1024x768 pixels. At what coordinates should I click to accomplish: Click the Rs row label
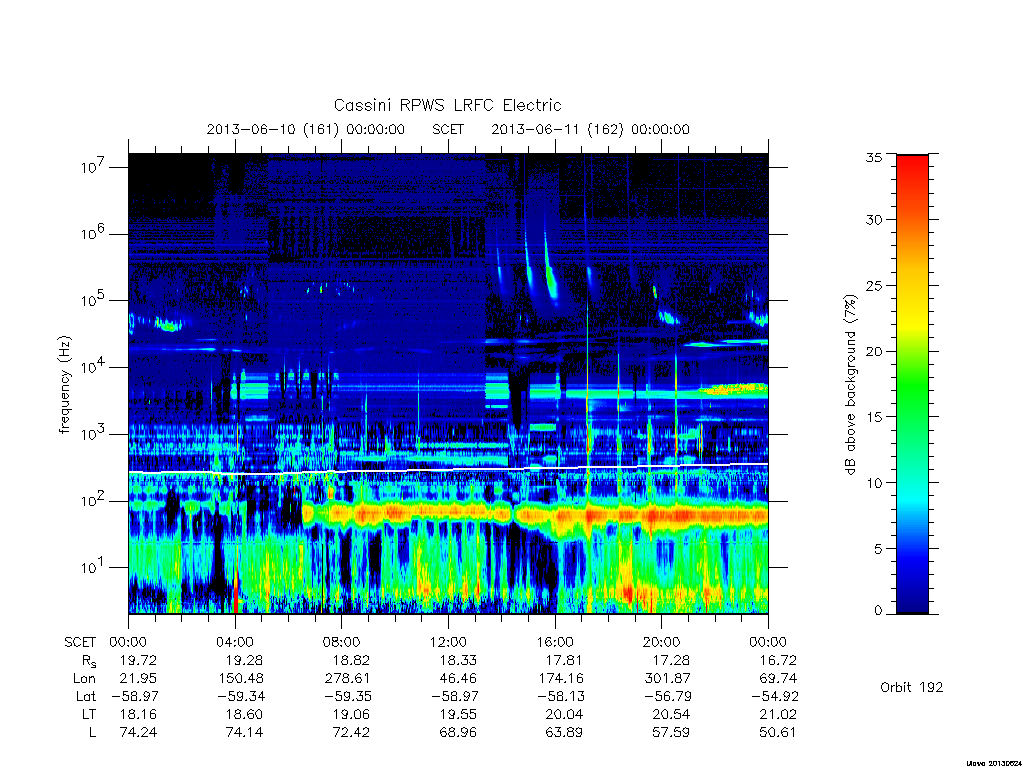coord(89,661)
